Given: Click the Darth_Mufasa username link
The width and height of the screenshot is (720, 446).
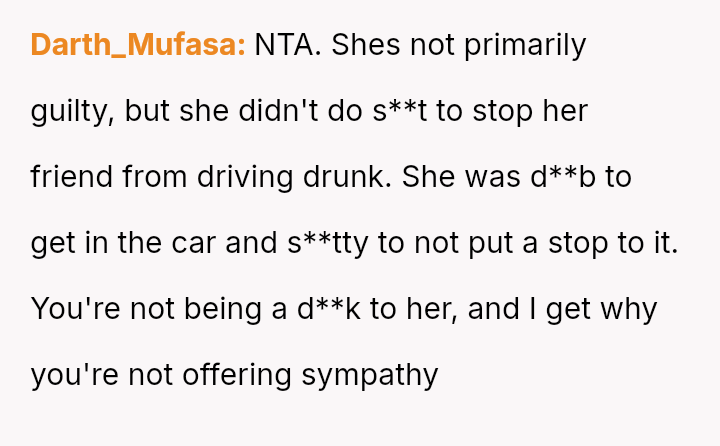Looking at the screenshot, I should coord(138,45).
